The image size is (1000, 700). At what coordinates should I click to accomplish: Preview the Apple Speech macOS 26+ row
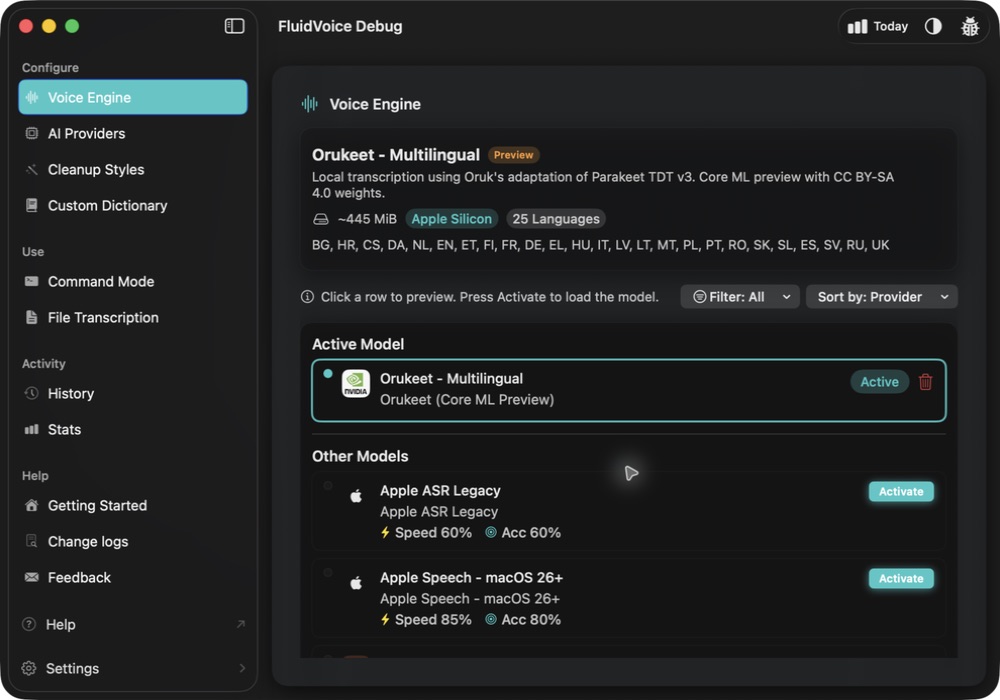pos(629,598)
